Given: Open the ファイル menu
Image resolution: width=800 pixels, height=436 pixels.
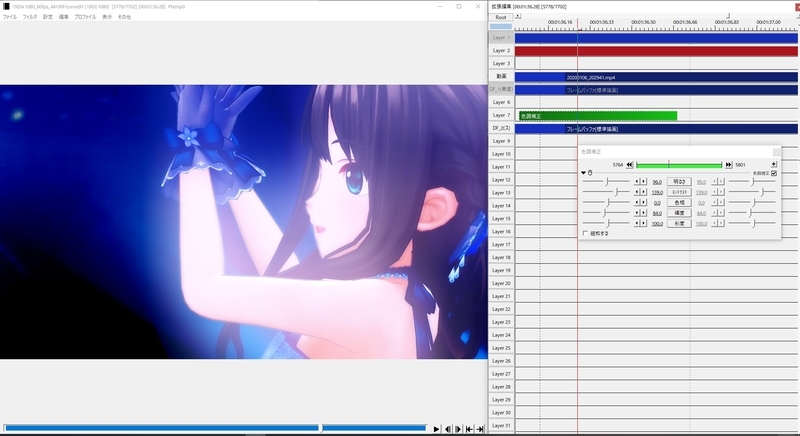Looking at the screenshot, I should [x=10, y=17].
